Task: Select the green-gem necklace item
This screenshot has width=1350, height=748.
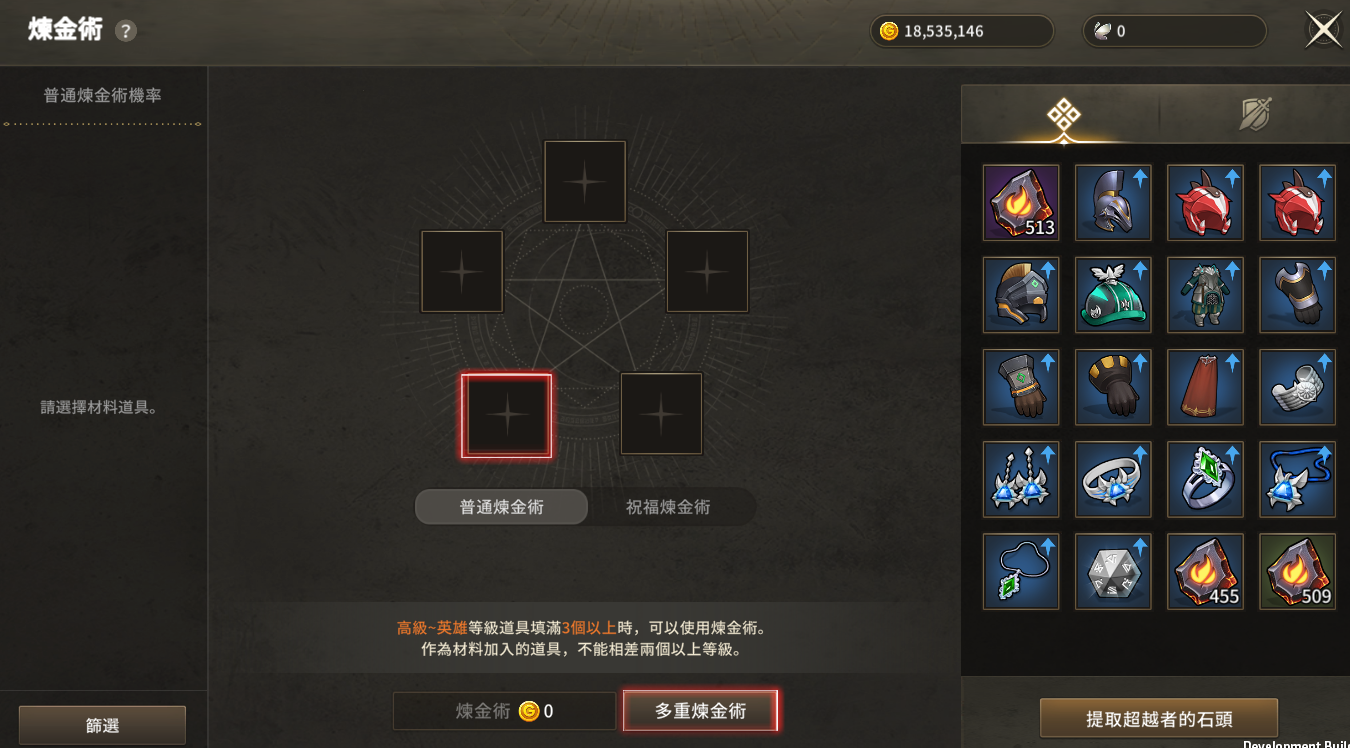Action: pyautogui.click(x=1021, y=571)
